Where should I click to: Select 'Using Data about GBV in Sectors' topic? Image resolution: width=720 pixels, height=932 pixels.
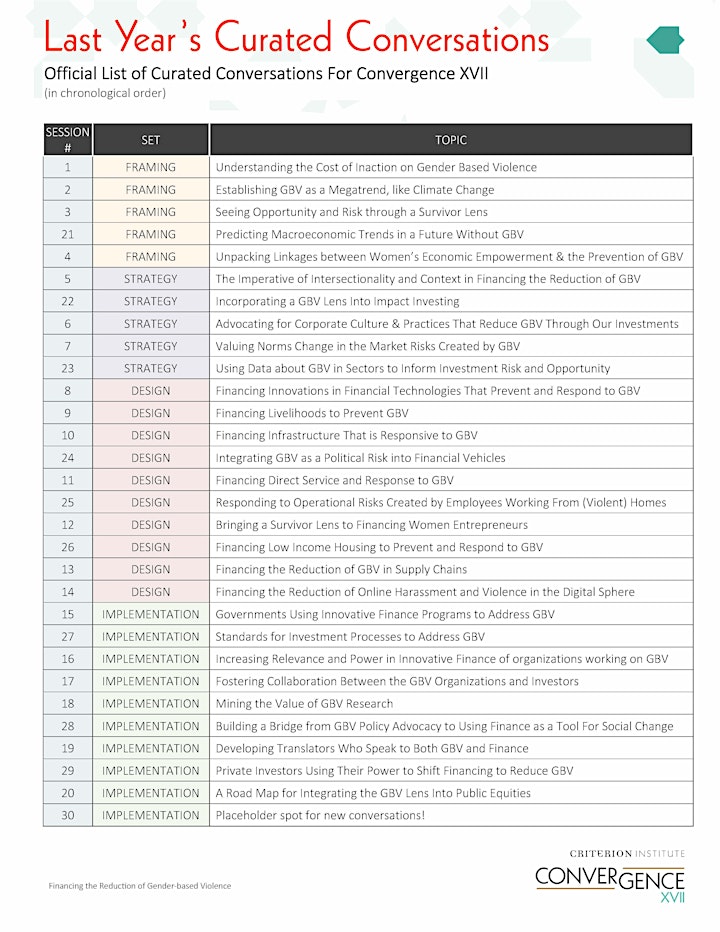point(413,369)
